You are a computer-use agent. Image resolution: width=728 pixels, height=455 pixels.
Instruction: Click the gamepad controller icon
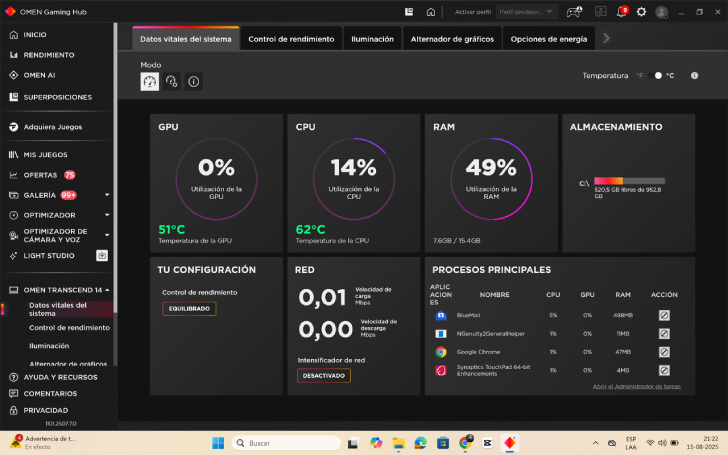[x=574, y=12]
